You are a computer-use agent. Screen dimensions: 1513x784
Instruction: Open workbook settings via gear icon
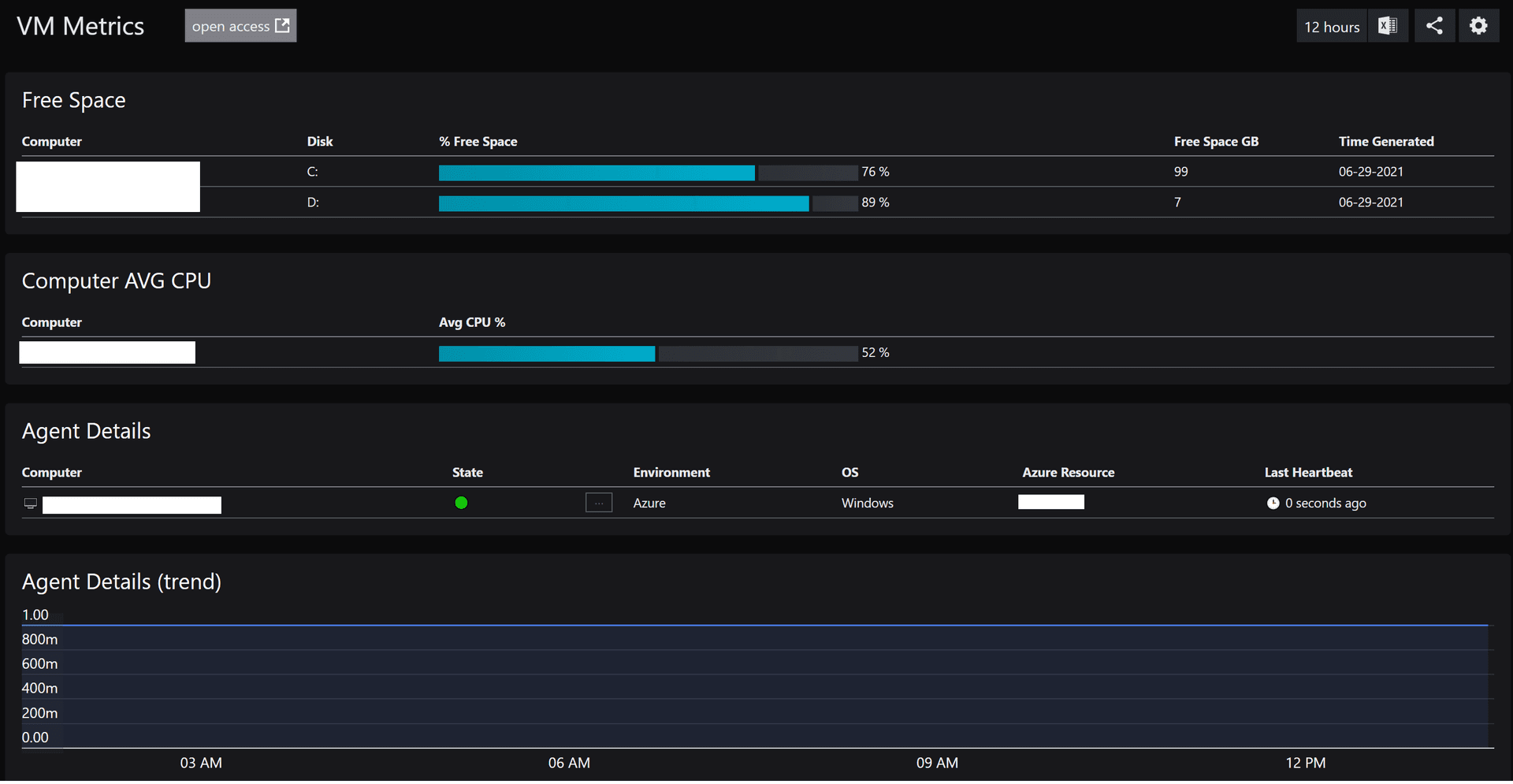coord(1479,25)
